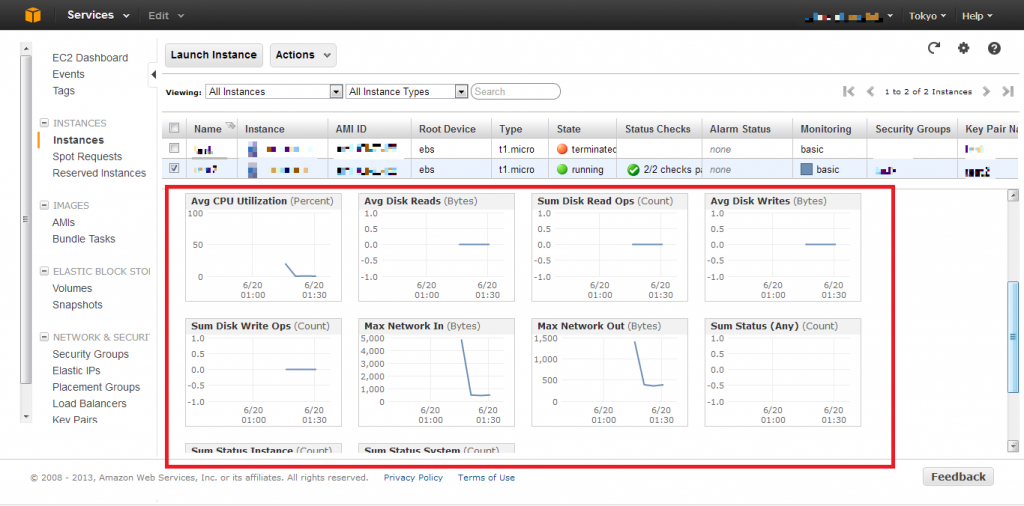Uncheck the running instance row checkbox
1024x506 pixels.
174,168
